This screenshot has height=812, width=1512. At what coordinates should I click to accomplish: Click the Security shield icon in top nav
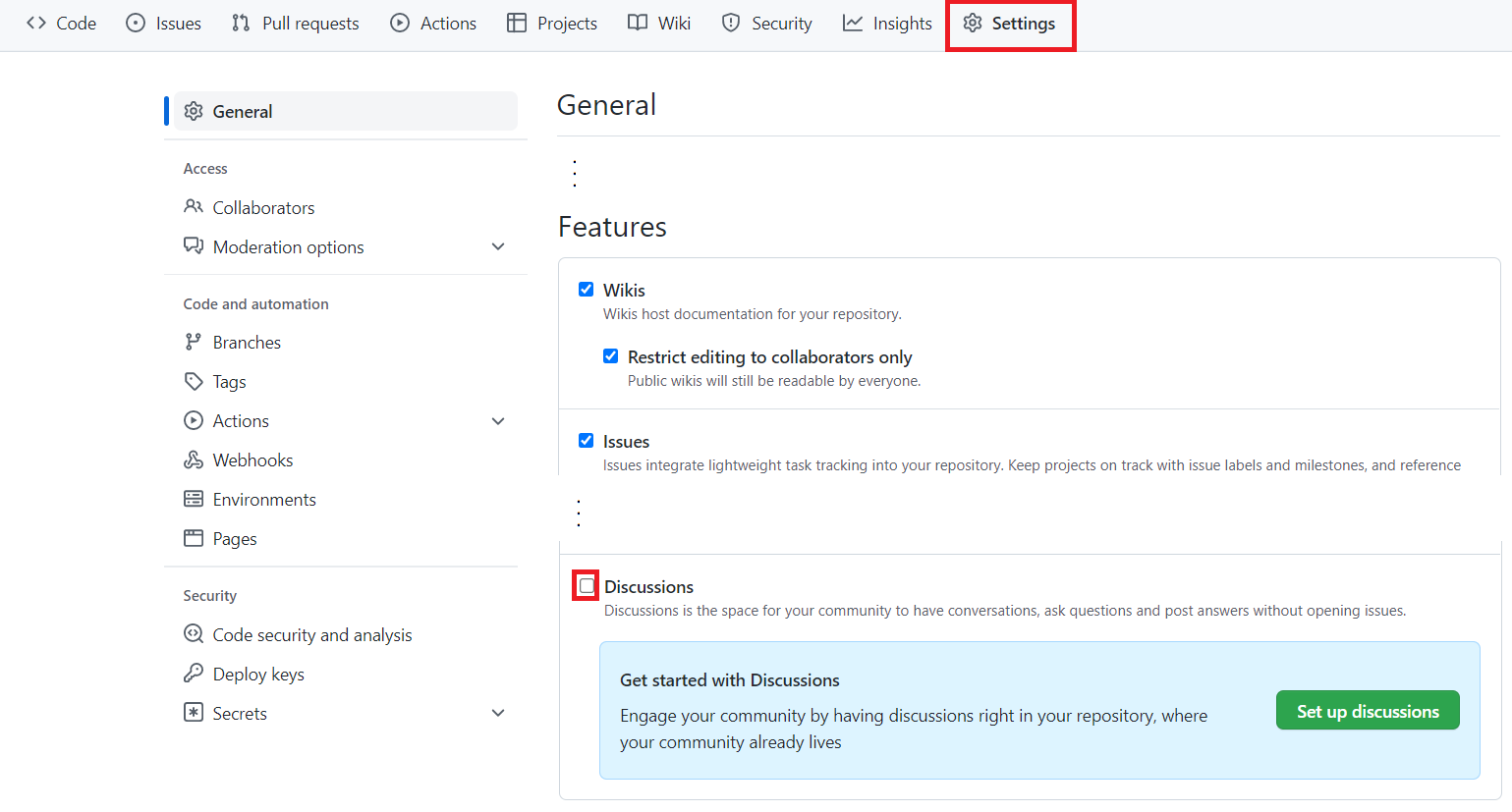[731, 23]
